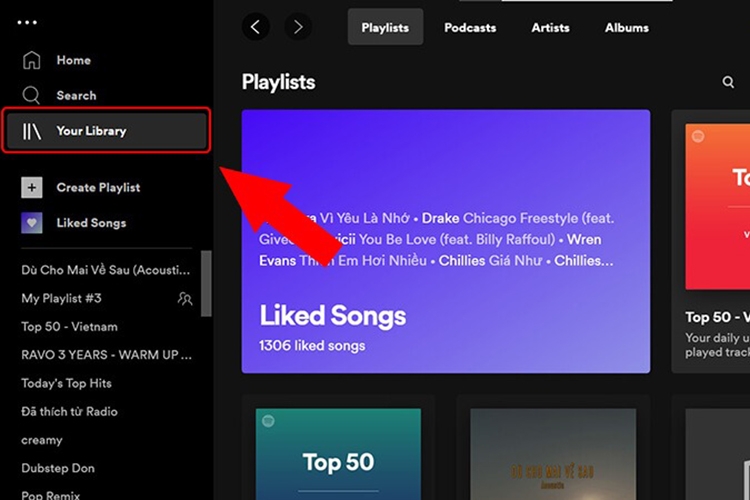750x500 pixels.
Task: Click the Your Library books icon
Action: [32, 131]
